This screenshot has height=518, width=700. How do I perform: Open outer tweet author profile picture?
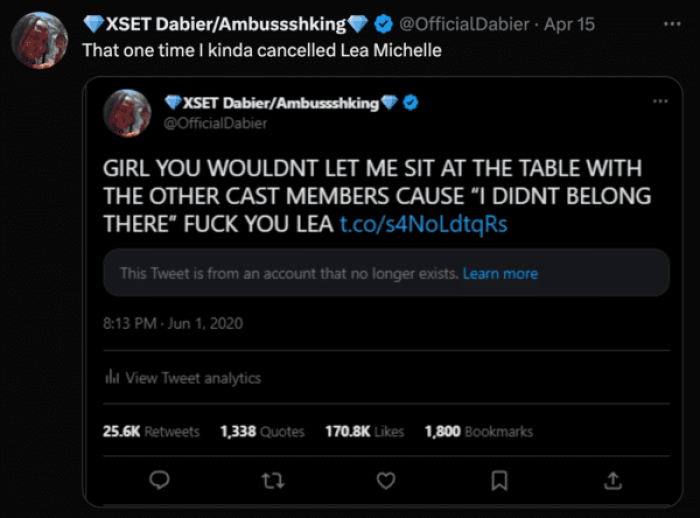pyautogui.click(x=39, y=40)
